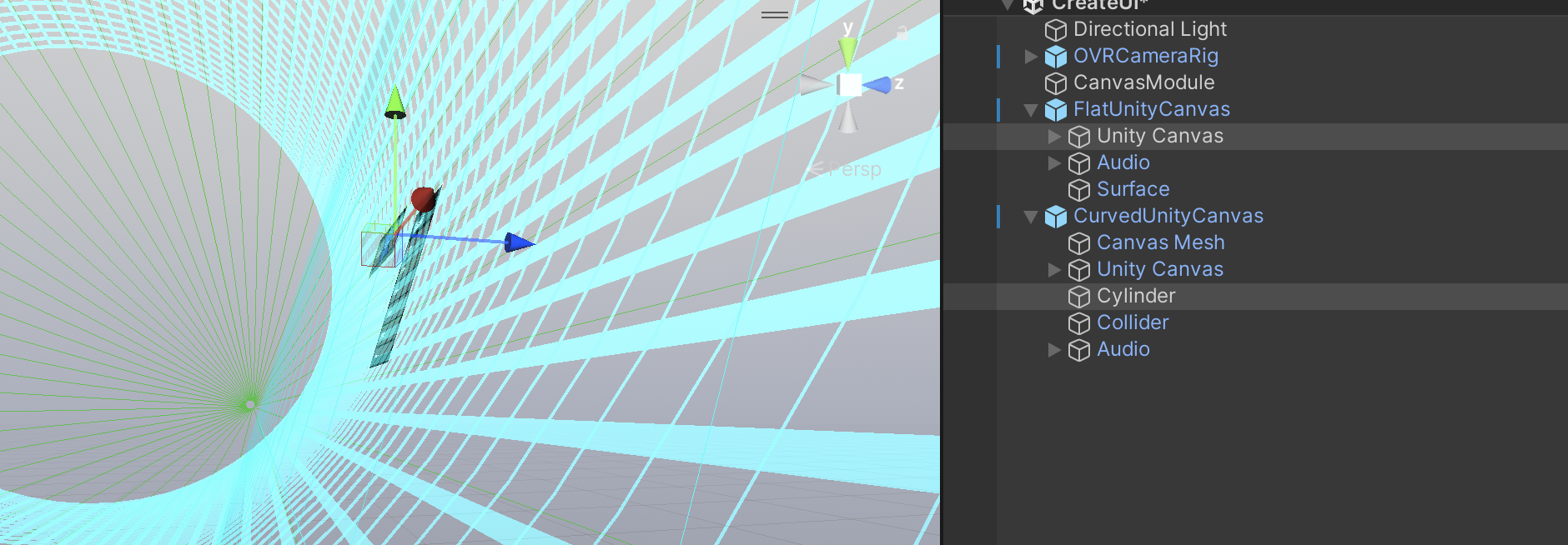The height and width of the screenshot is (545, 1568).
Task: Click the scene view drag handle lines
Action: coord(775,14)
